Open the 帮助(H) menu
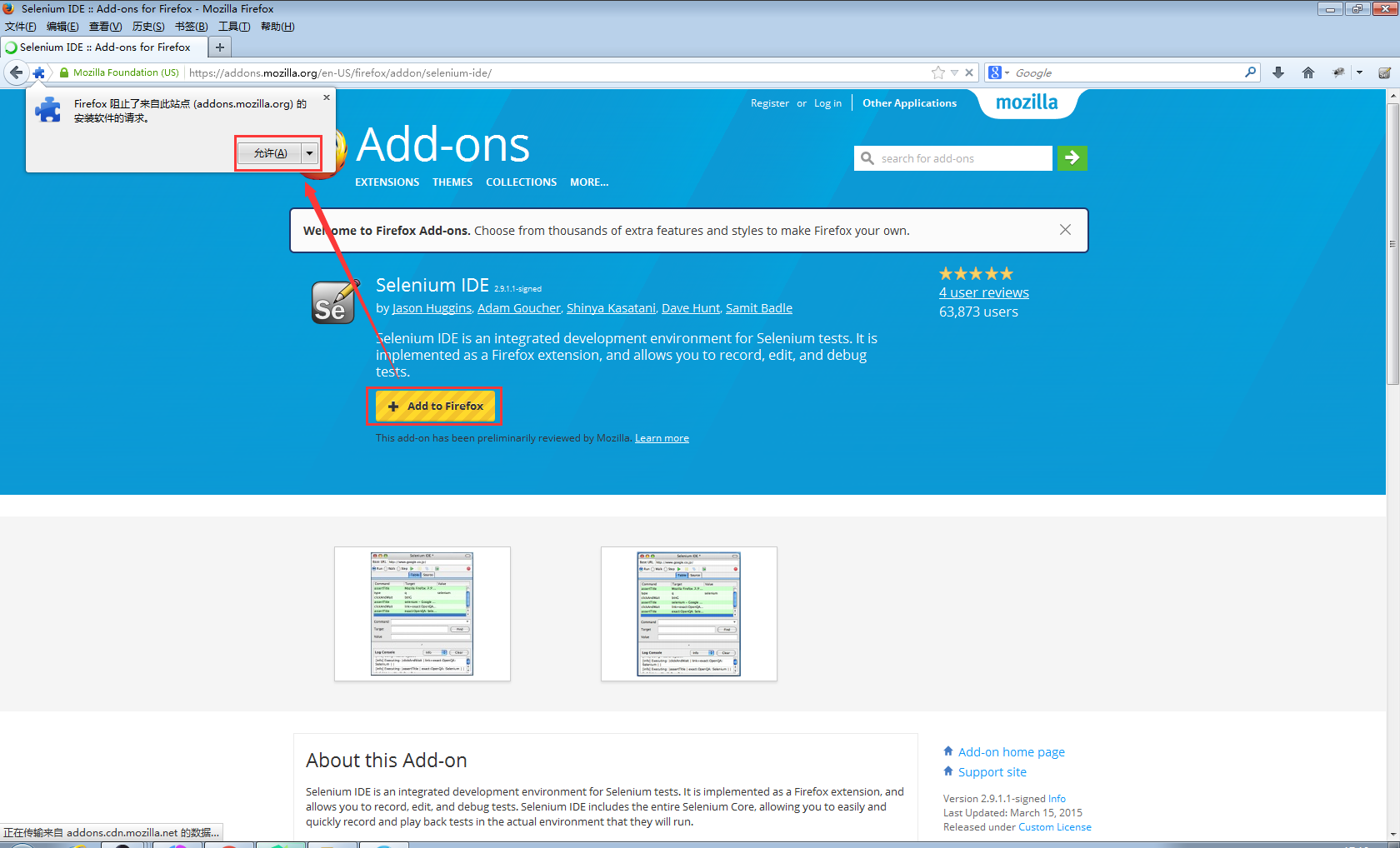 click(277, 27)
